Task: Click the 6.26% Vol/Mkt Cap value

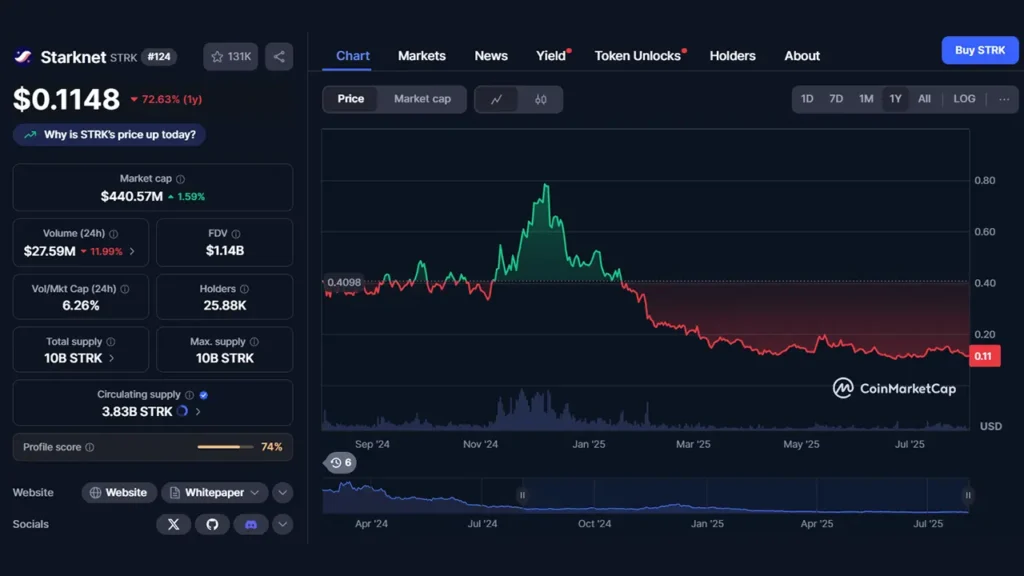Action: (81, 306)
